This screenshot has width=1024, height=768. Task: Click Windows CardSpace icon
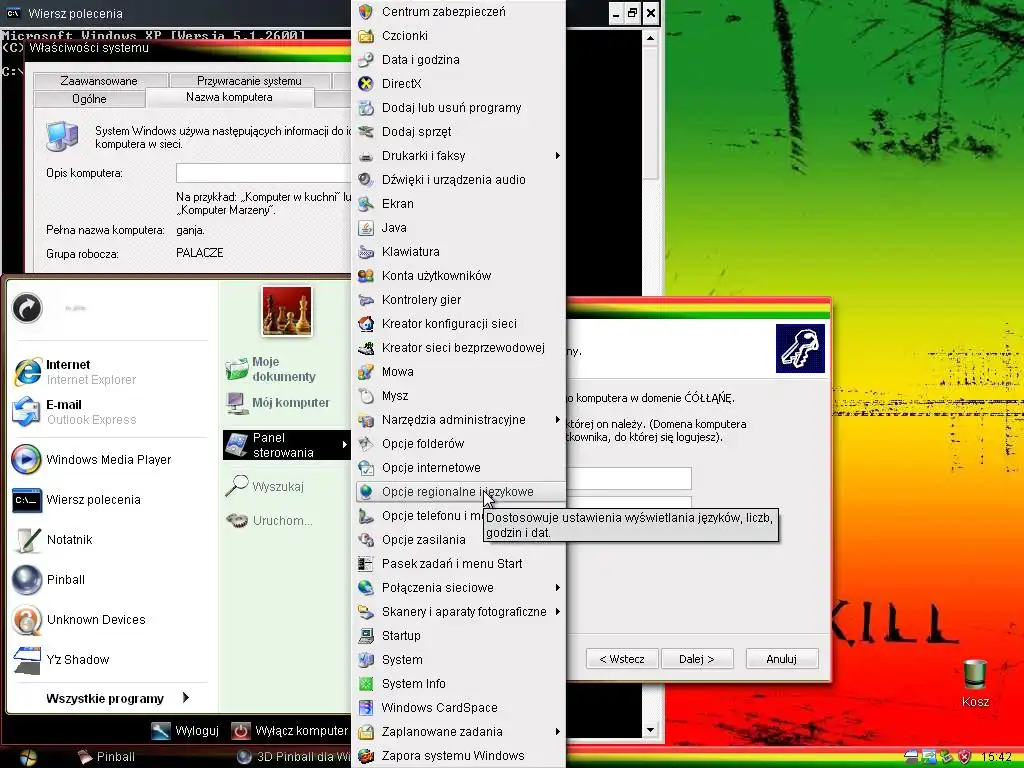[366, 708]
